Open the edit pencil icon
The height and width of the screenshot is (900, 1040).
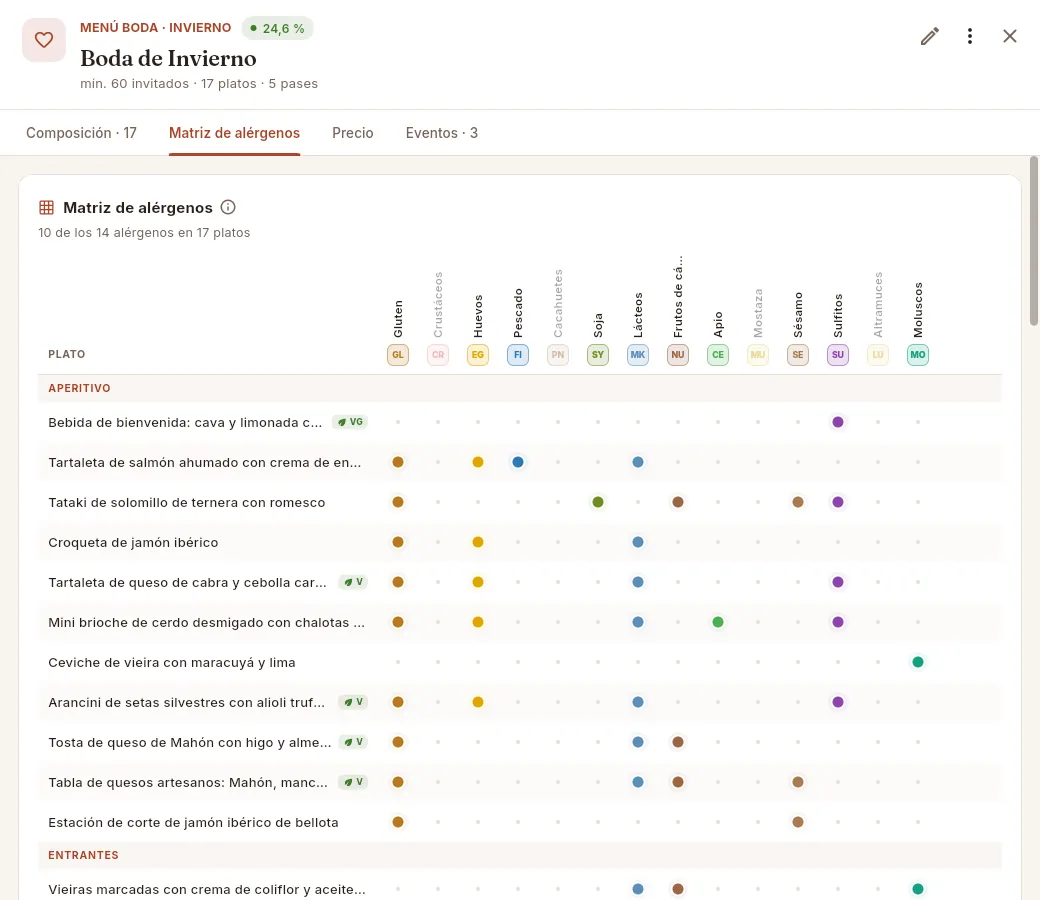930,36
